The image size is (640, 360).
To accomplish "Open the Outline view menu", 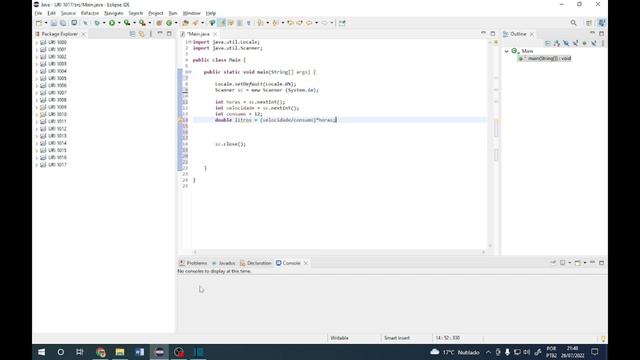I will 602,43.
